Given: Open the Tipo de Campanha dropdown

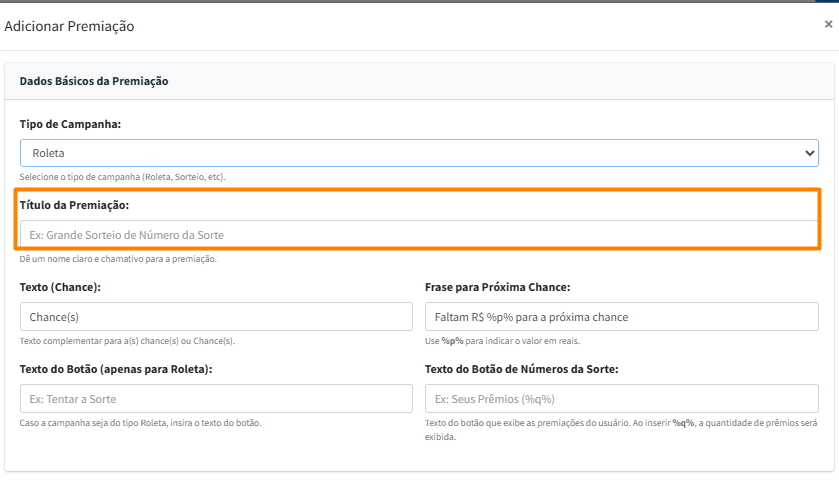Looking at the screenshot, I should (418, 153).
